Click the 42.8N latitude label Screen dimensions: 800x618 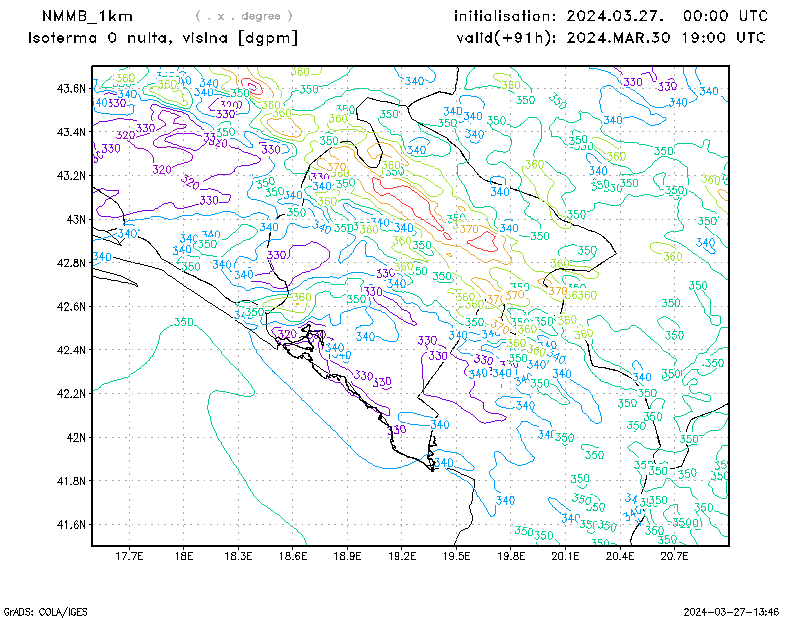pyautogui.click(x=71, y=263)
